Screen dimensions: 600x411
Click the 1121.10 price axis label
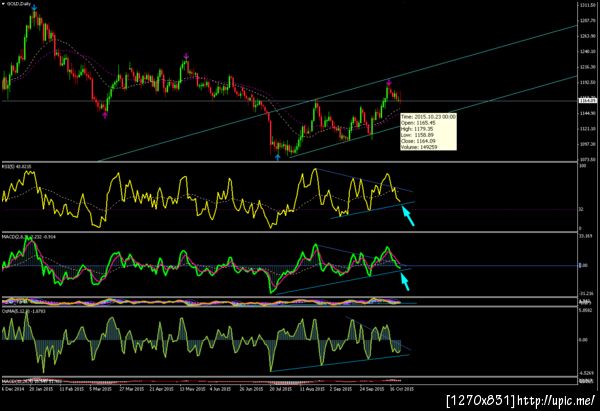587,129
